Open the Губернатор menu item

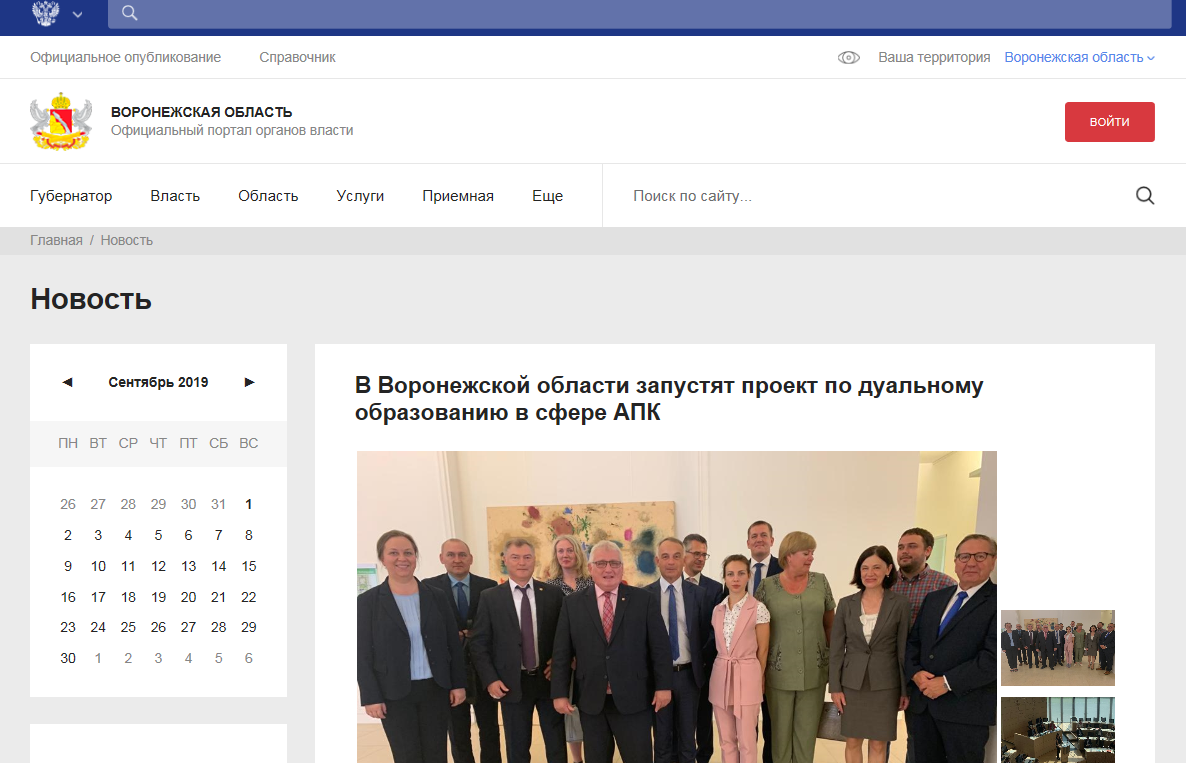pyautogui.click(x=71, y=196)
